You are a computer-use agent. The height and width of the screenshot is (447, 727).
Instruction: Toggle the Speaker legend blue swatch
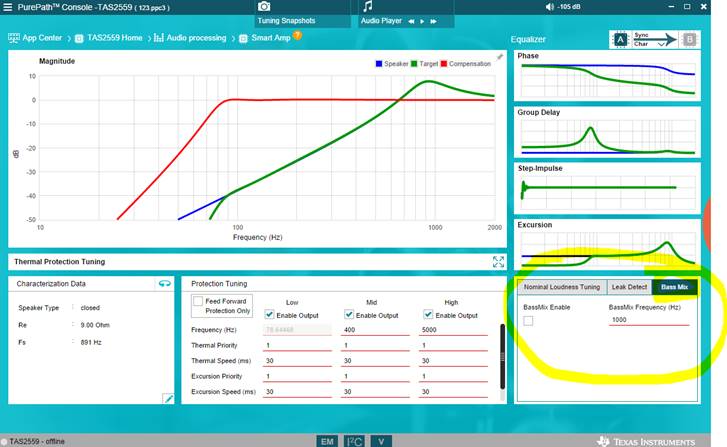pyautogui.click(x=379, y=64)
